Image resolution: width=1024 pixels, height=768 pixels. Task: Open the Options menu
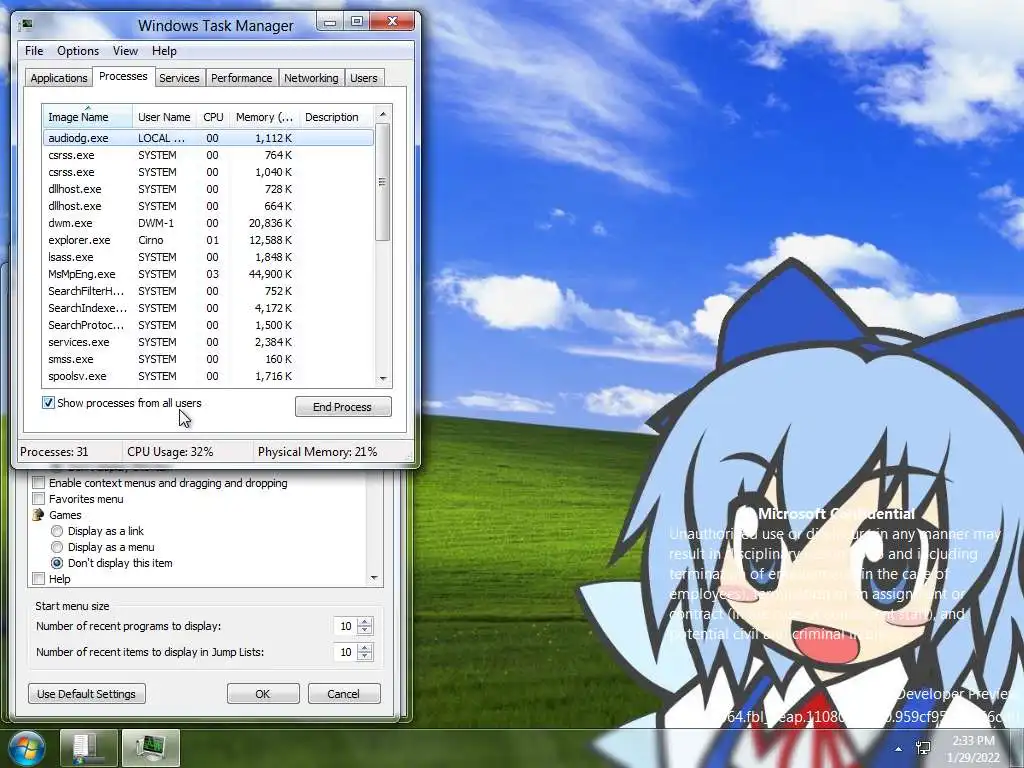click(78, 51)
